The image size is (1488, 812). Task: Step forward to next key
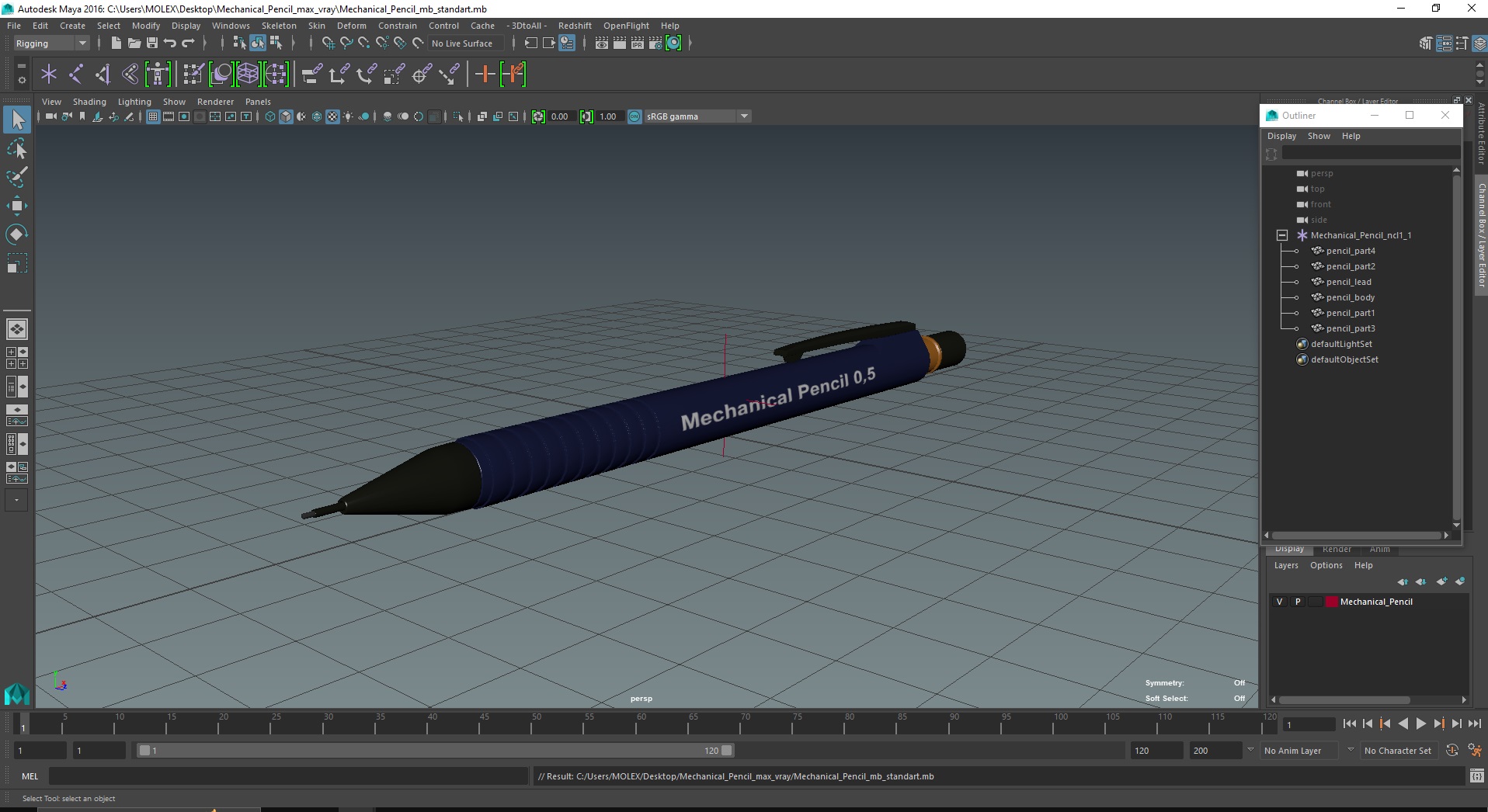point(1438,724)
